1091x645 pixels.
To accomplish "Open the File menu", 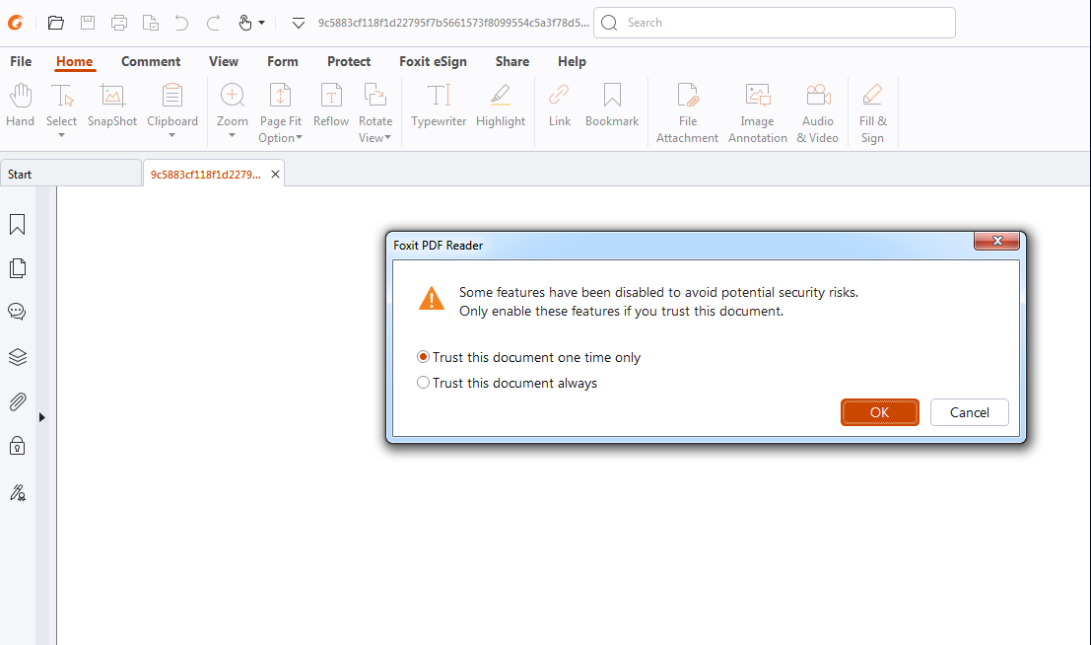I will tap(21, 61).
